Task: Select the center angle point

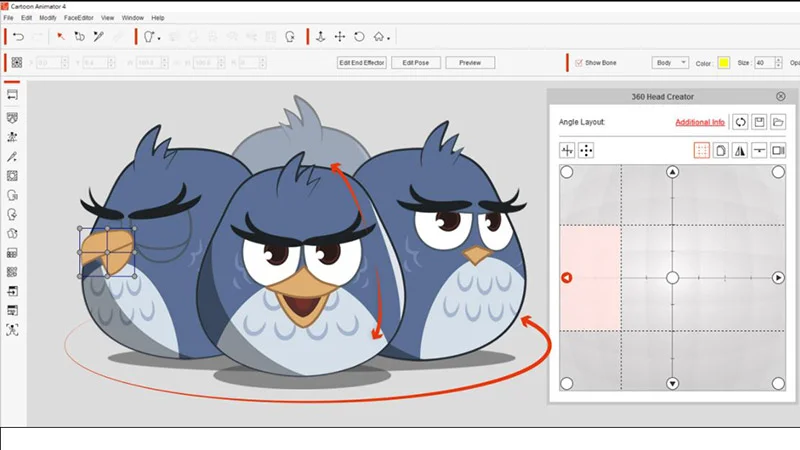Action: point(672,278)
